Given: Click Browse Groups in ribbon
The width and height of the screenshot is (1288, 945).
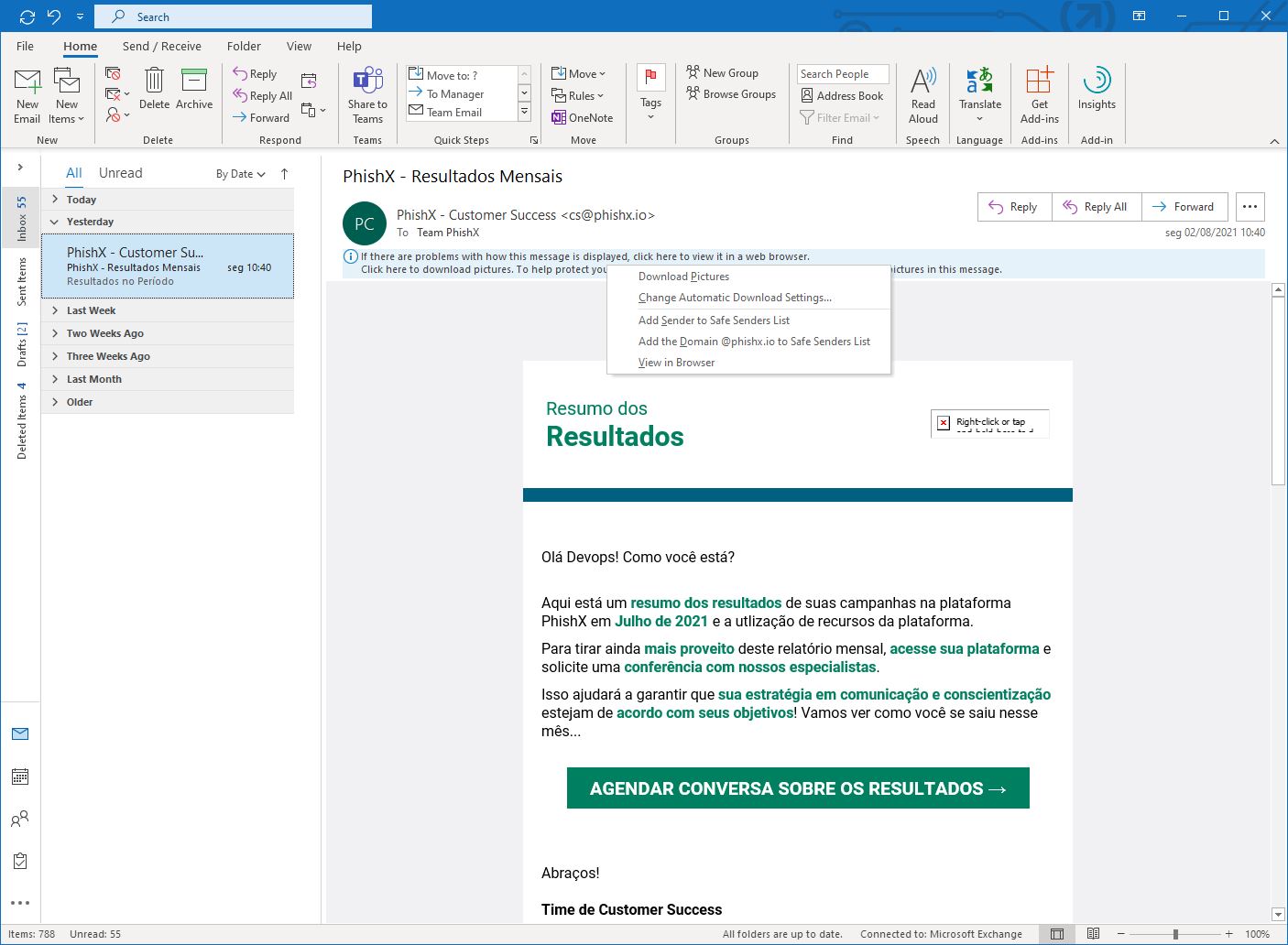Looking at the screenshot, I should (731, 93).
